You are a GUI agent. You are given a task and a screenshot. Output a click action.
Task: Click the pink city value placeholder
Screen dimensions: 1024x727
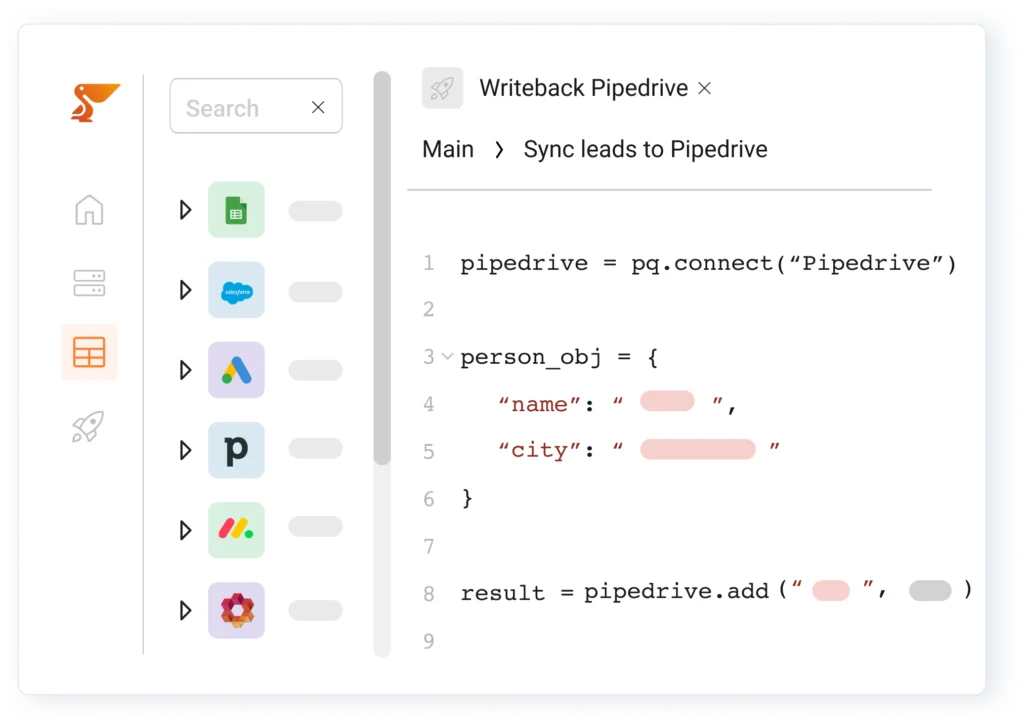click(697, 449)
